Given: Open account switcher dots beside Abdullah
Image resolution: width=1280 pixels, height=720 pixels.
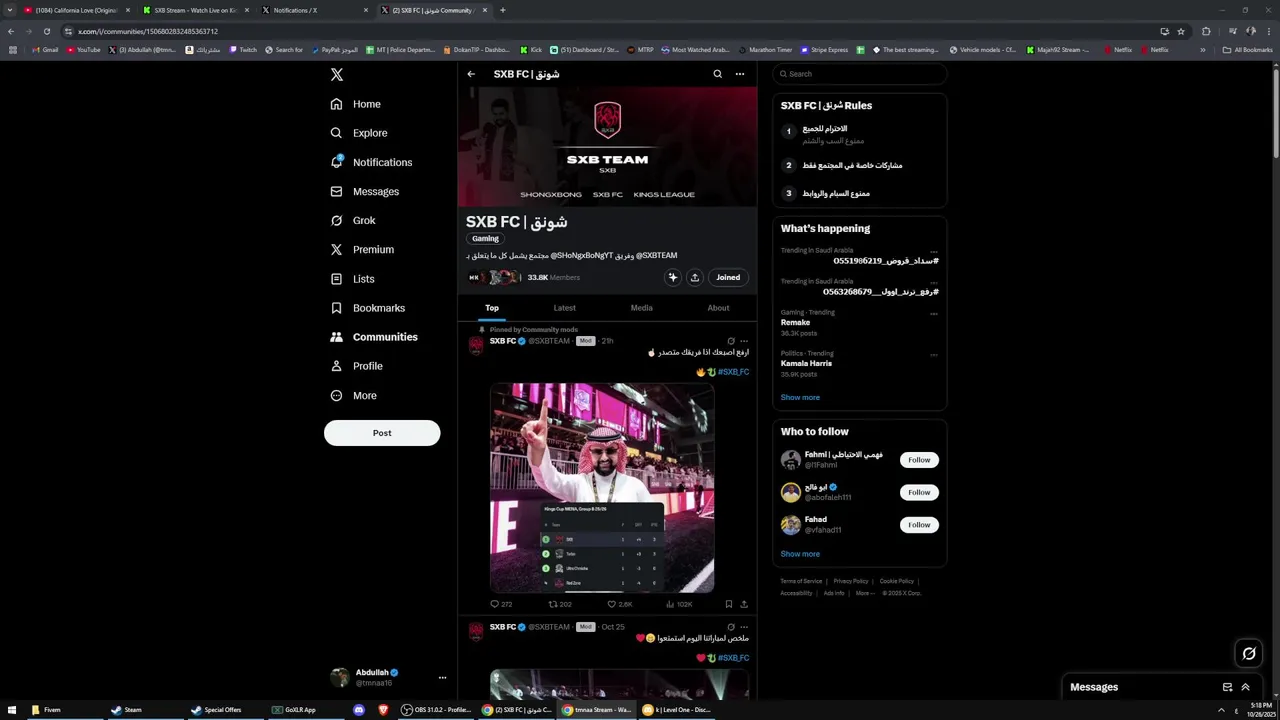Looking at the screenshot, I should pyautogui.click(x=442, y=677).
